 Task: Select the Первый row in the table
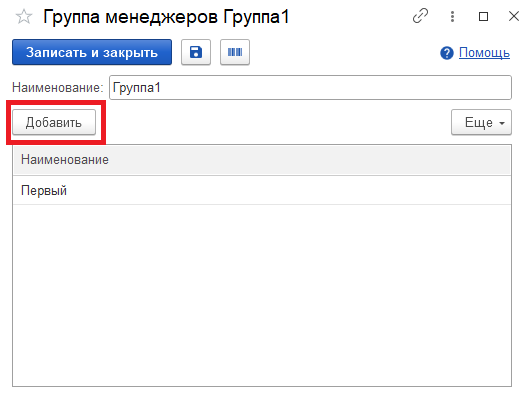tap(262, 190)
